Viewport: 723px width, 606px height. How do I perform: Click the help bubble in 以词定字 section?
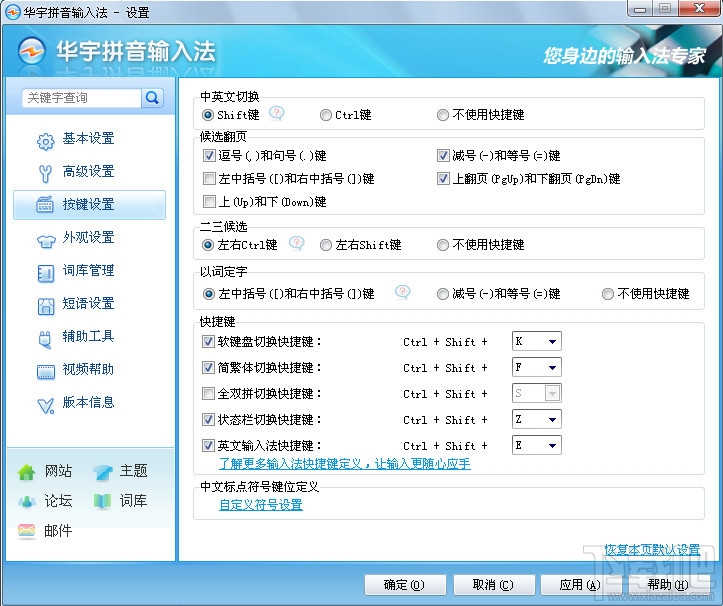coord(403,291)
